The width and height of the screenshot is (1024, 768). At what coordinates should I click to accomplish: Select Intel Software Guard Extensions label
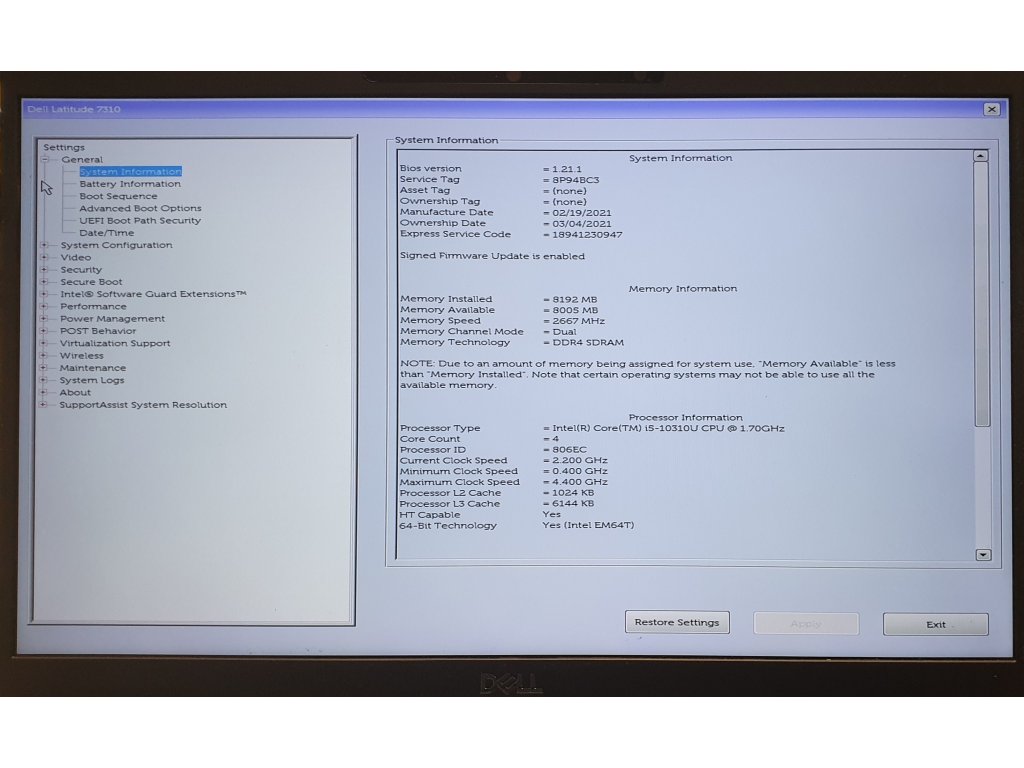coord(153,294)
